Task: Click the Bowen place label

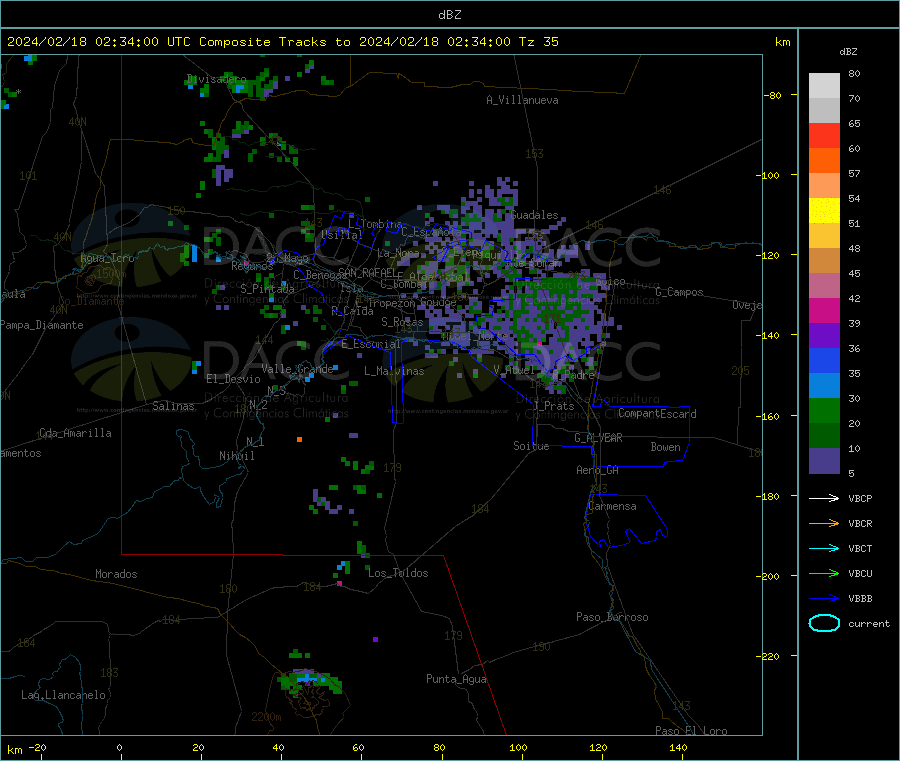Action: click(x=665, y=447)
